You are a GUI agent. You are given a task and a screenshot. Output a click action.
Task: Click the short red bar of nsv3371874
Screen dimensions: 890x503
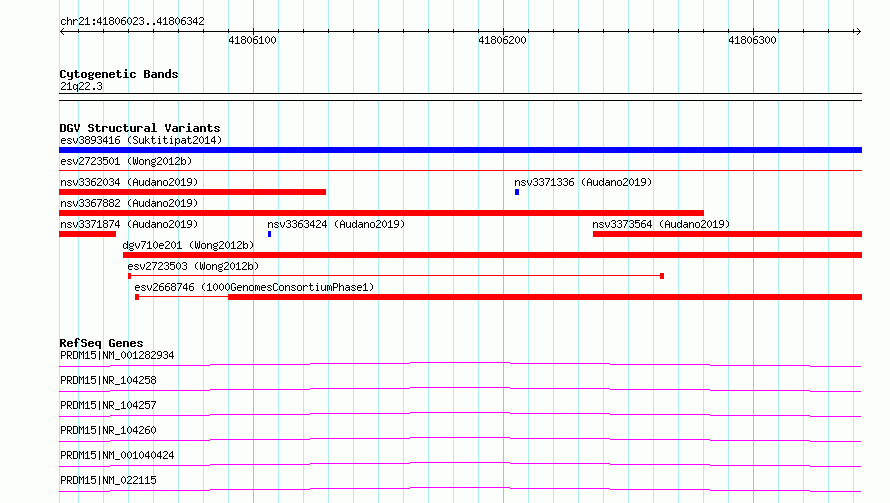(x=87, y=234)
